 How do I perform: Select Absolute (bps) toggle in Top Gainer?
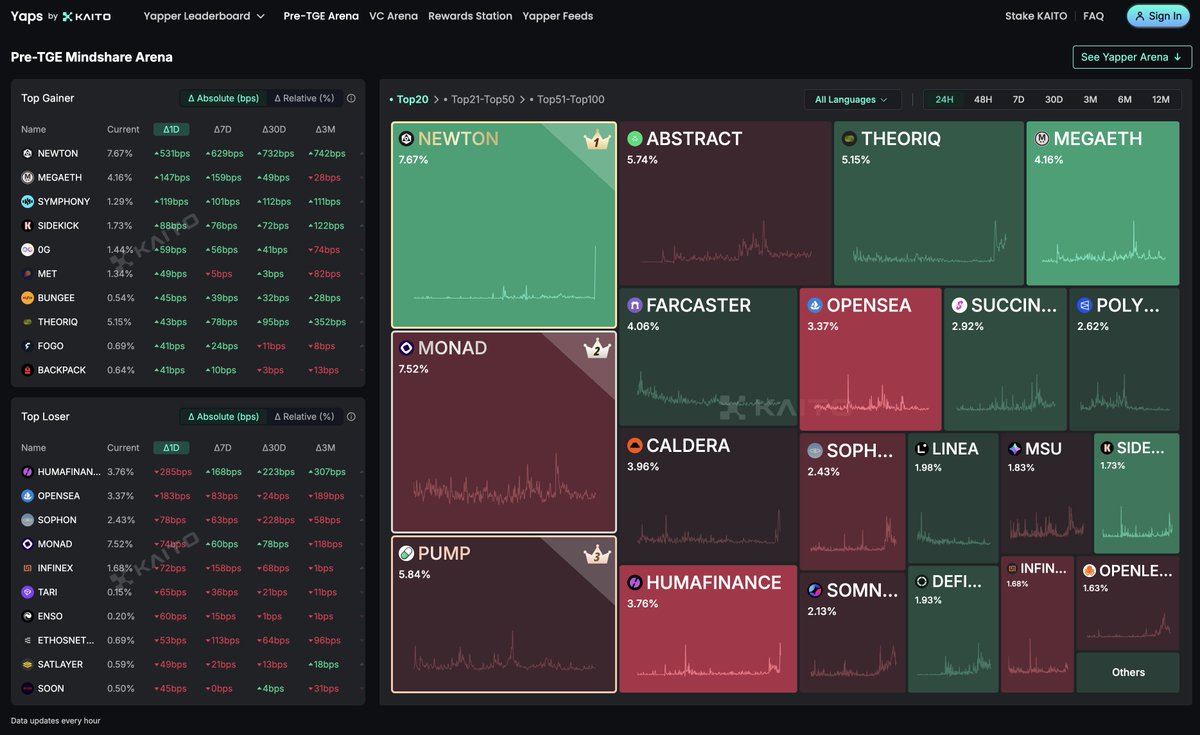tap(223, 99)
